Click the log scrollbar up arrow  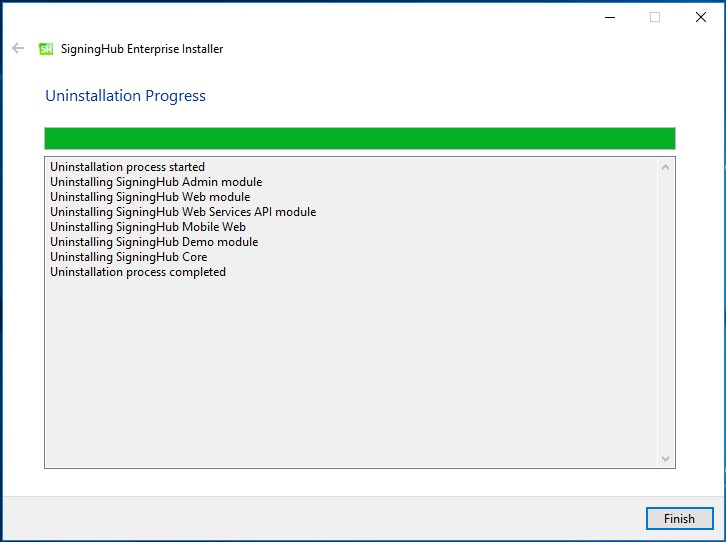pyautogui.click(x=665, y=167)
